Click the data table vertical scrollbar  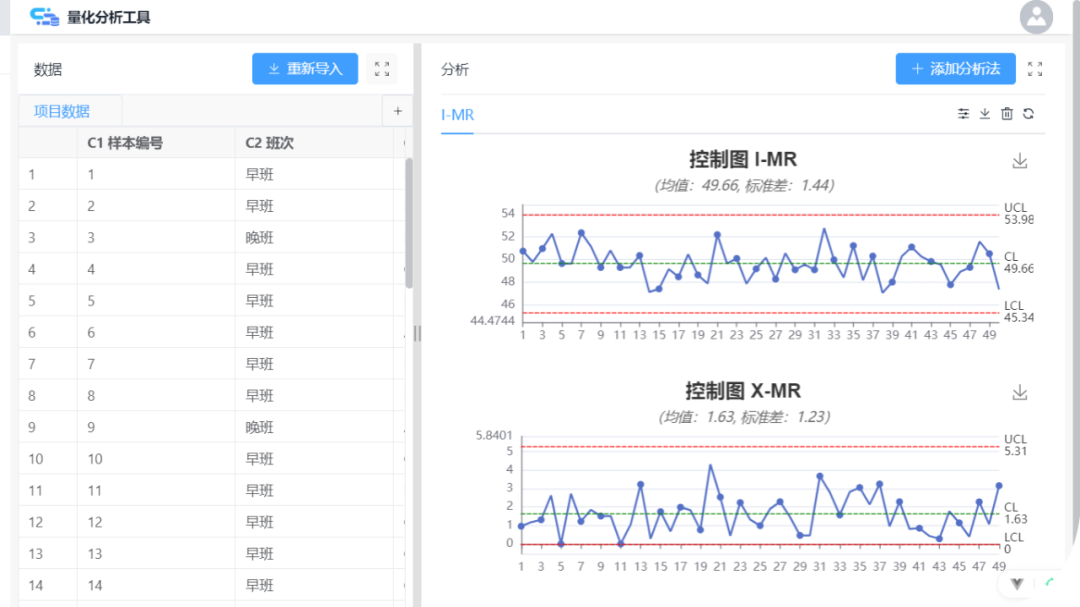coord(408,223)
